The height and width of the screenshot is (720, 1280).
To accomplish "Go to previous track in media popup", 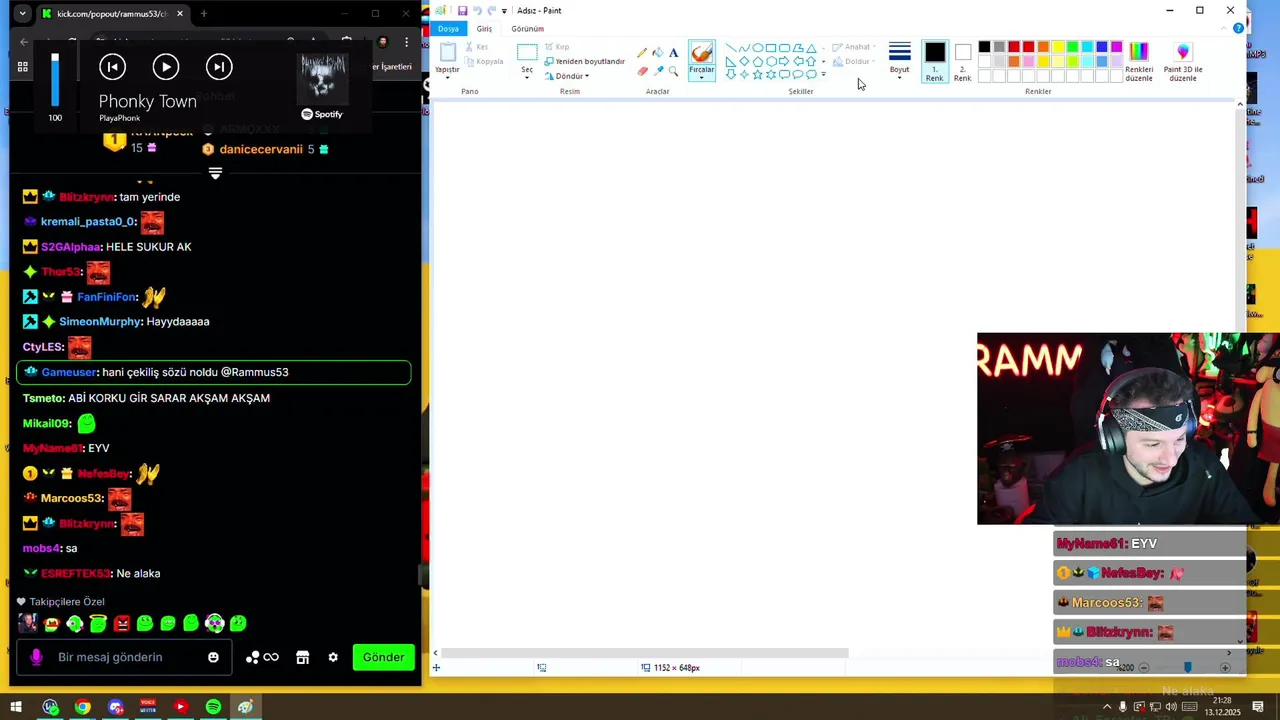I will (x=113, y=67).
